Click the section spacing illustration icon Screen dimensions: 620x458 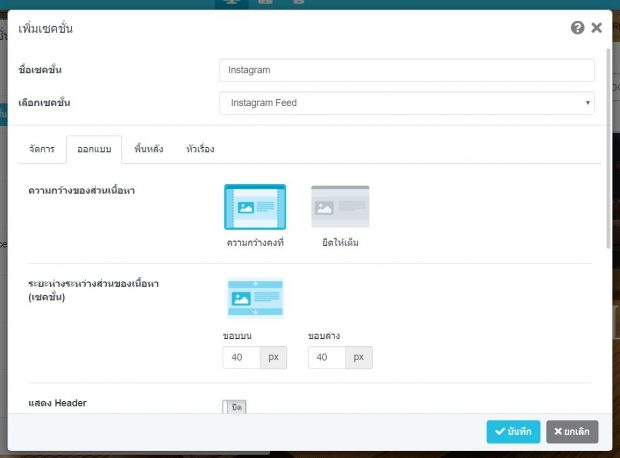pos(255,298)
